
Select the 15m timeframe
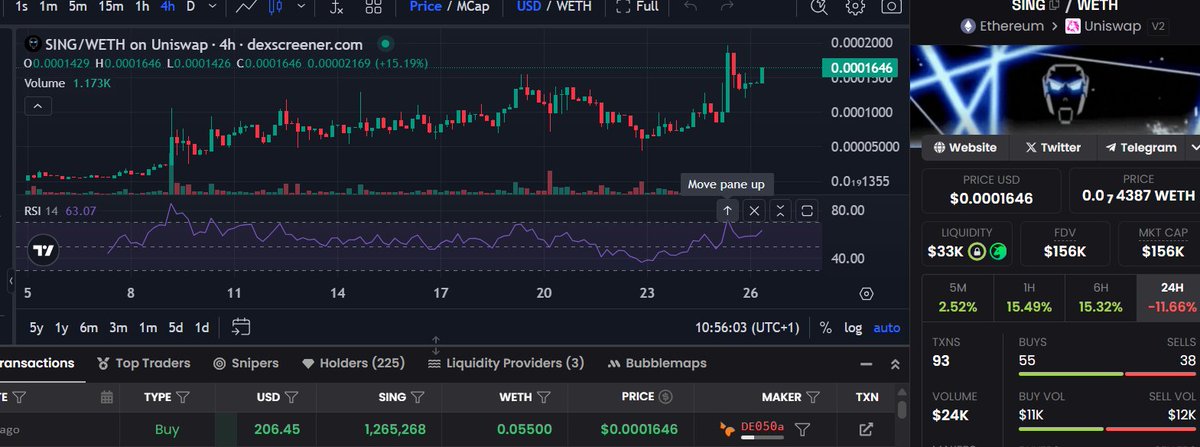[x=111, y=6]
